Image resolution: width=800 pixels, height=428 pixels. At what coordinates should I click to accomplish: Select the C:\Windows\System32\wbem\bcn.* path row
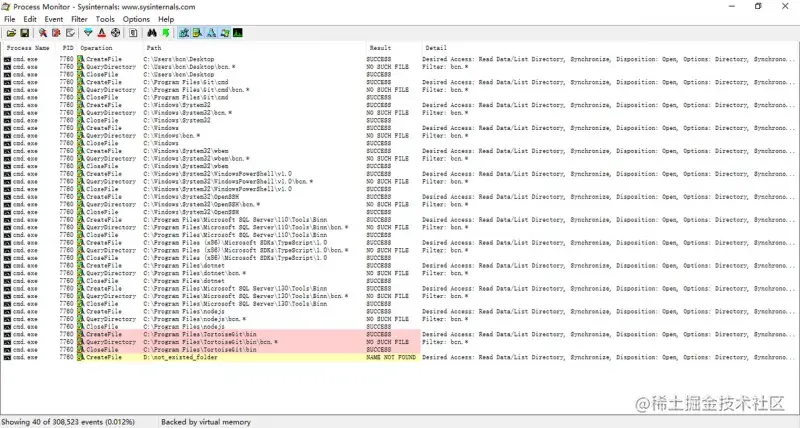(x=399, y=159)
